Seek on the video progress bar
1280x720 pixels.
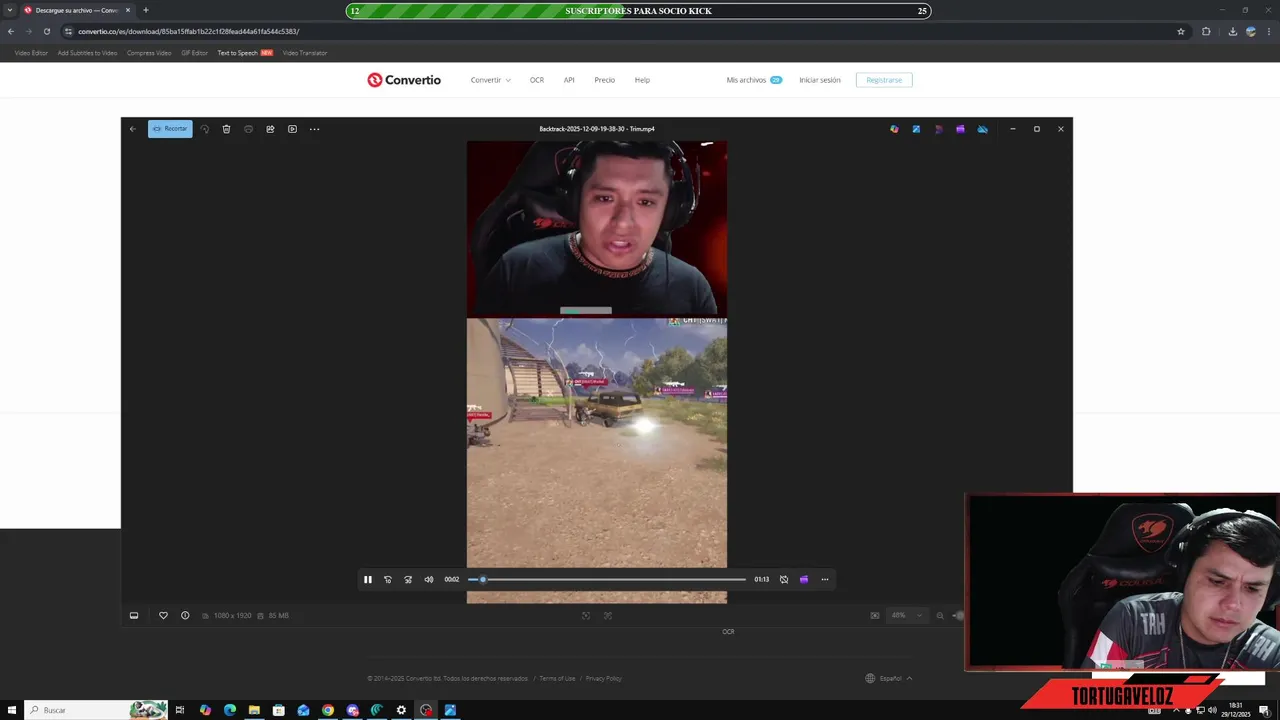pos(607,579)
